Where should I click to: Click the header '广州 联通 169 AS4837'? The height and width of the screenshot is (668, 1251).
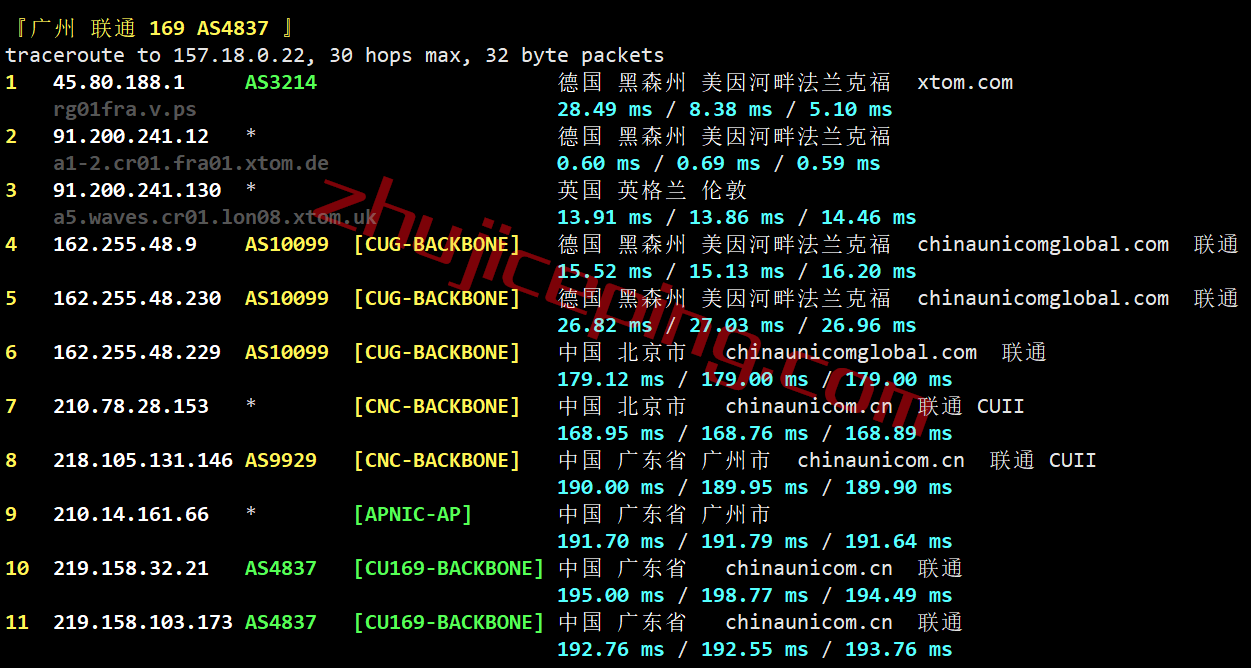[150, 28]
